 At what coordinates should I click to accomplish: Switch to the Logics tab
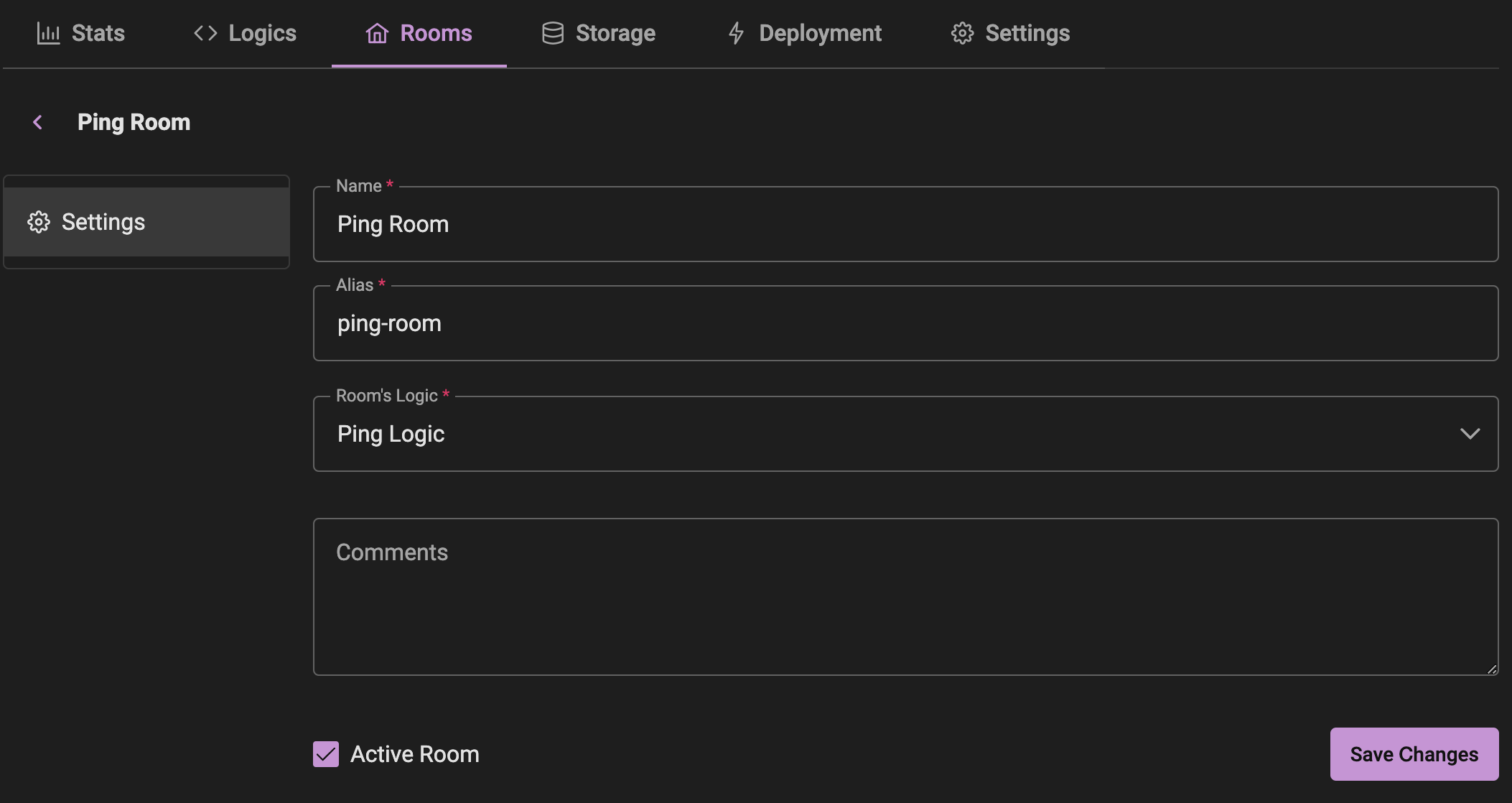(x=245, y=33)
